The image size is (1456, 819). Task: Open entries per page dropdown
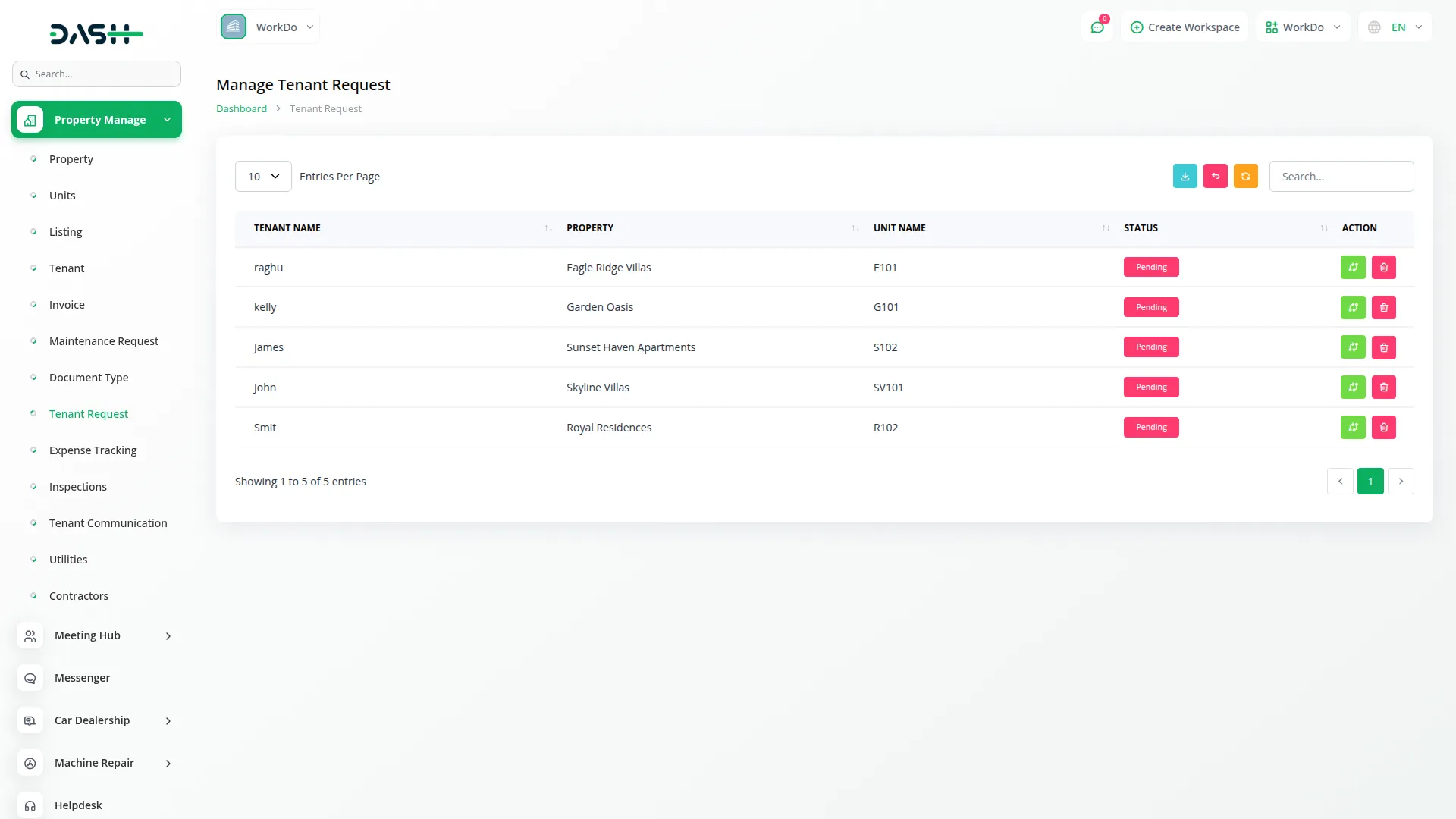(x=263, y=176)
